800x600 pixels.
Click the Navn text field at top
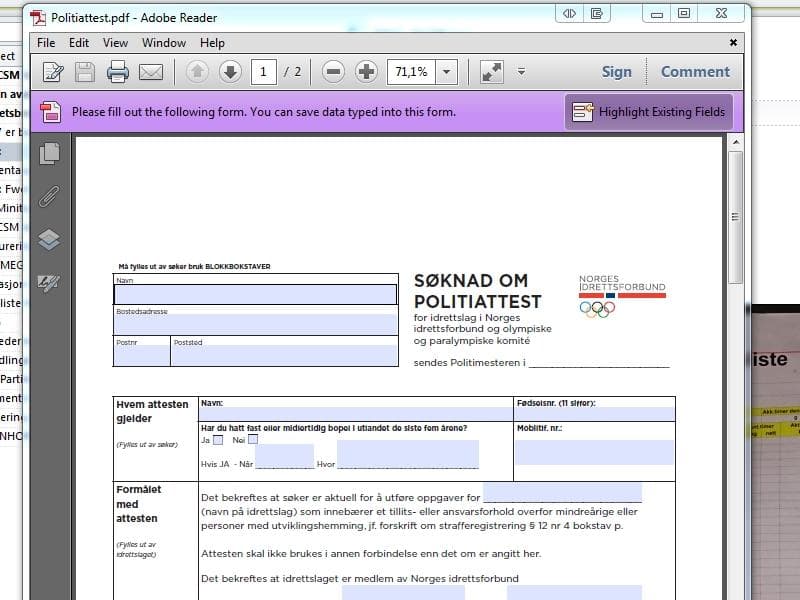(x=255, y=294)
